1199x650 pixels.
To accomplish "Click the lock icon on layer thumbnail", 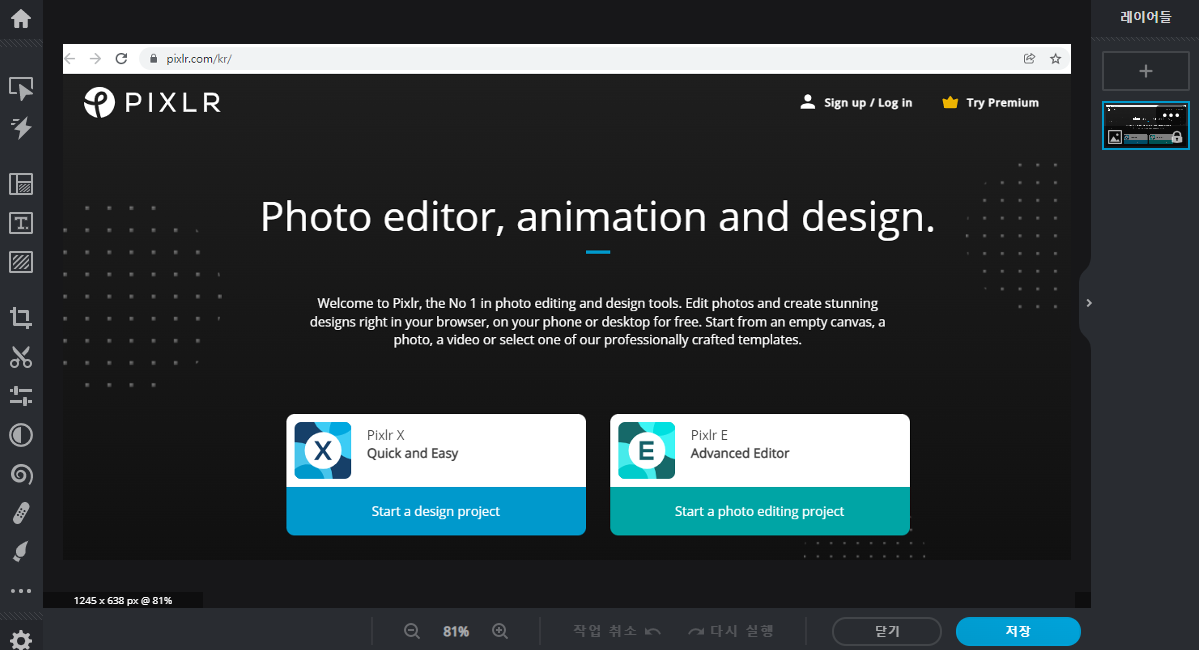I will (x=1177, y=138).
